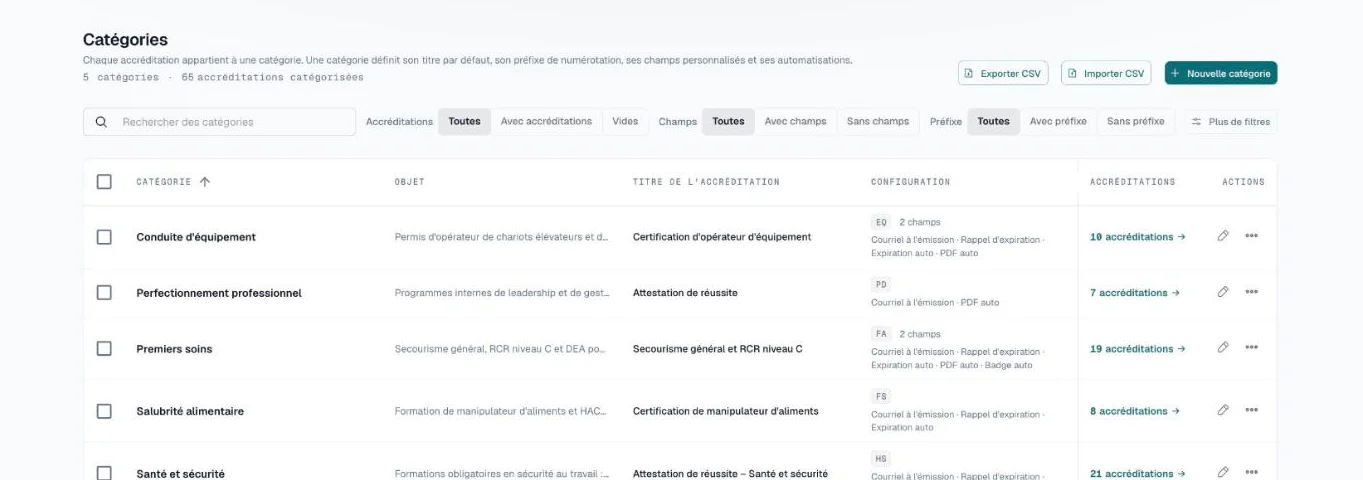Click Certification d'opérateur d'équipement title
1363x480 pixels.
pos(722,237)
